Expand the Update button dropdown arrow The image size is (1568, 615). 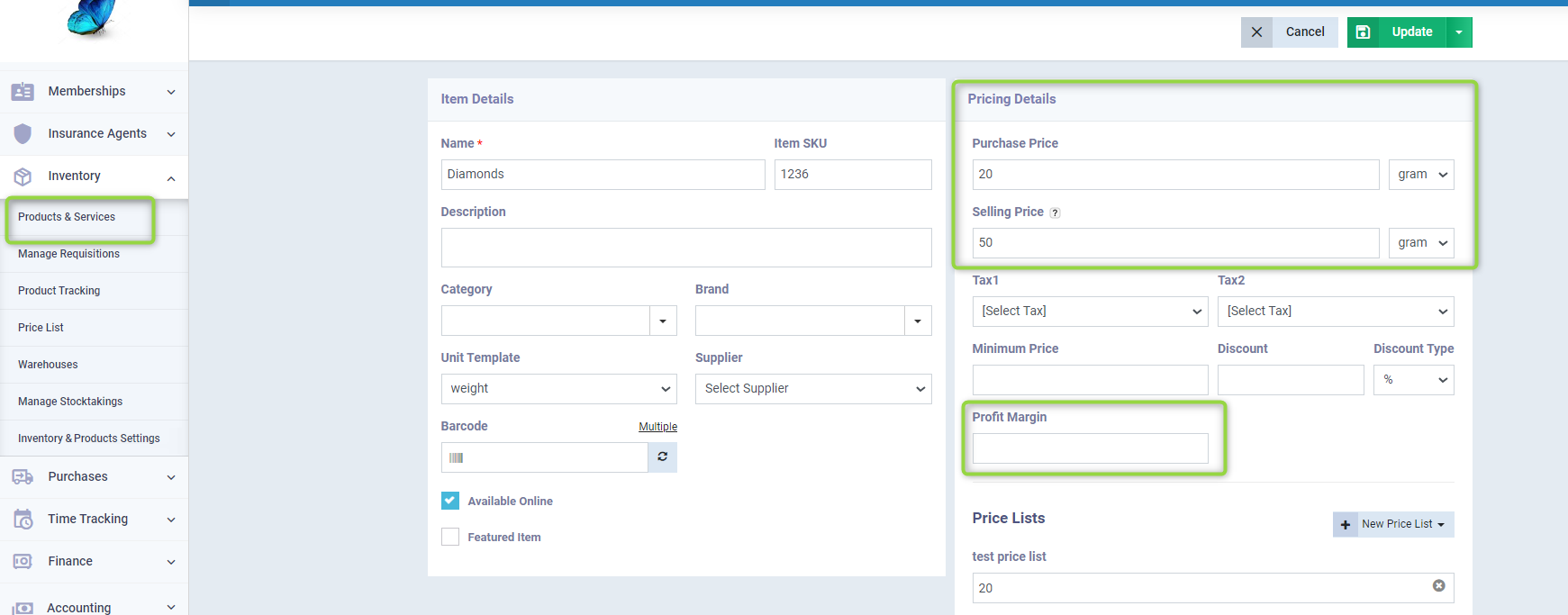pos(1459,32)
